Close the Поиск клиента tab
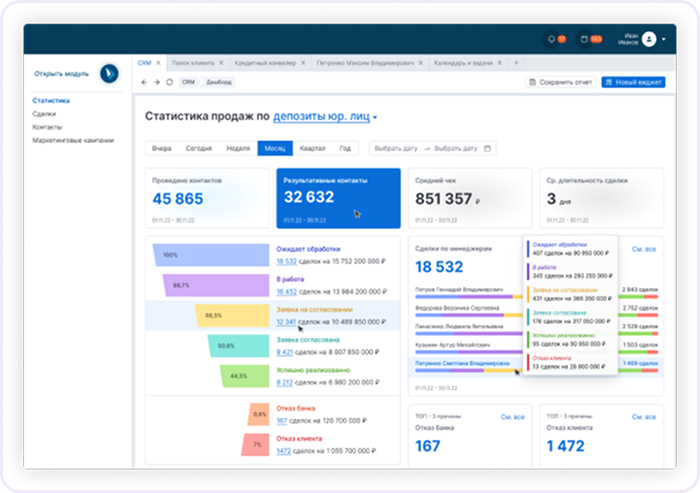The image size is (700, 493). point(221,63)
